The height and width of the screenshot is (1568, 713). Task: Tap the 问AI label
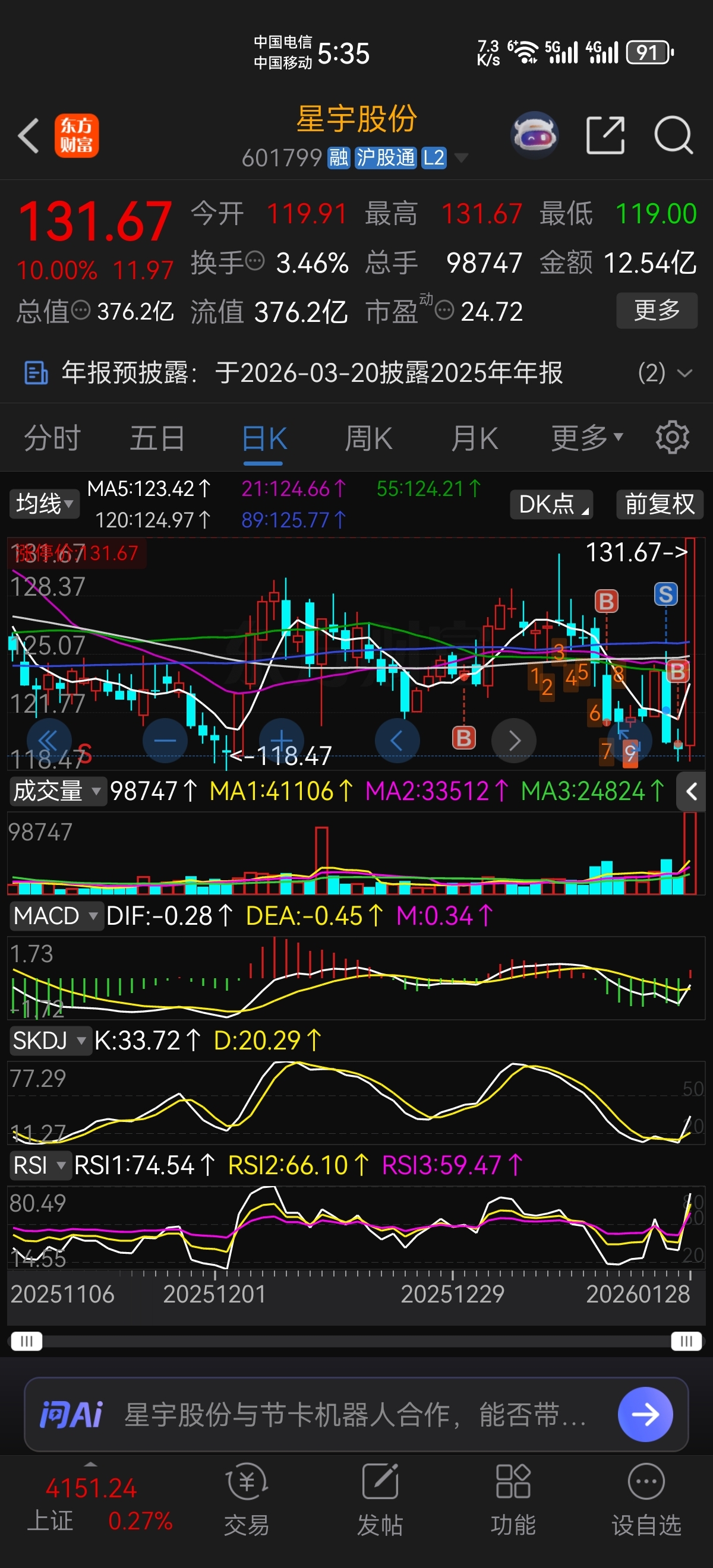71,1414
